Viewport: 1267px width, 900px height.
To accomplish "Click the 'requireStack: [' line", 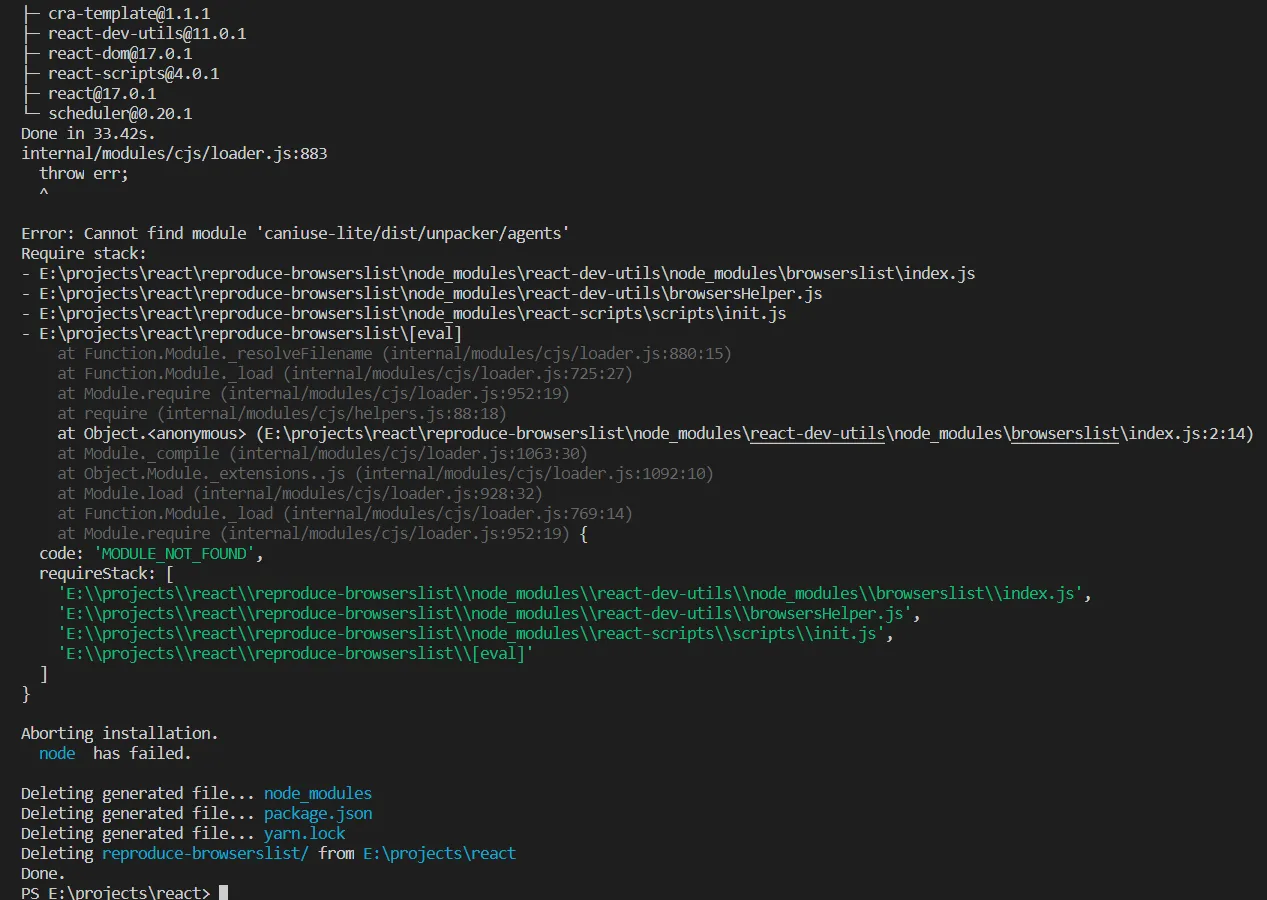I will click(x=106, y=573).
